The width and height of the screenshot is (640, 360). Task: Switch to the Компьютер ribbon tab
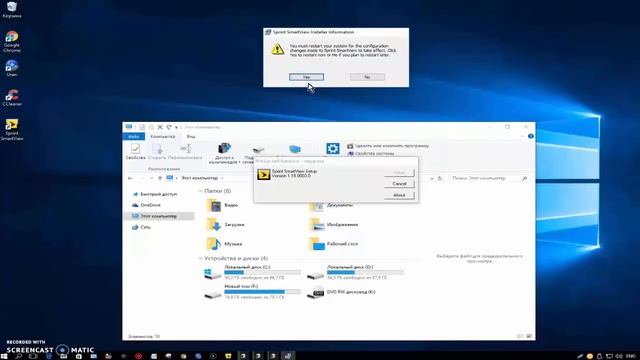tap(162, 136)
